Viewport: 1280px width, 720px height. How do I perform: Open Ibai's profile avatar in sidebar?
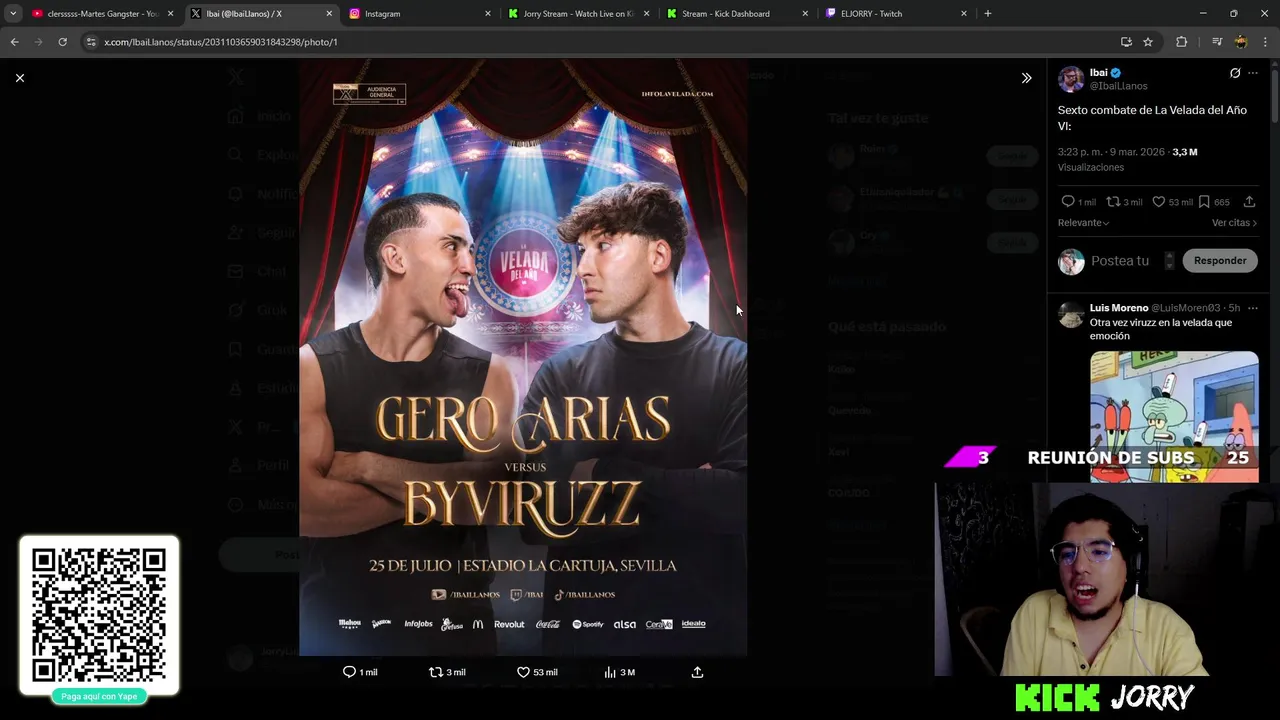(1071, 79)
